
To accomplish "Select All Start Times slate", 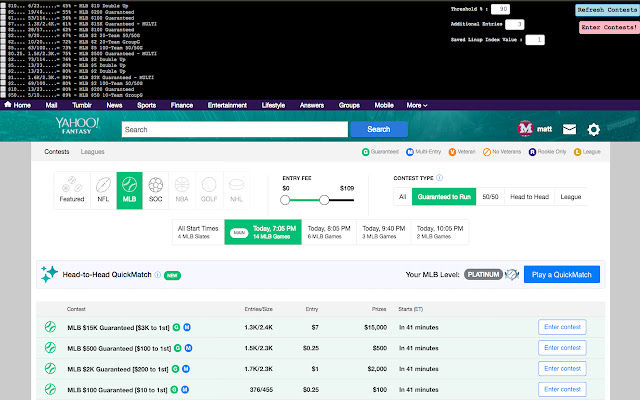I will [x=198, y=232].
